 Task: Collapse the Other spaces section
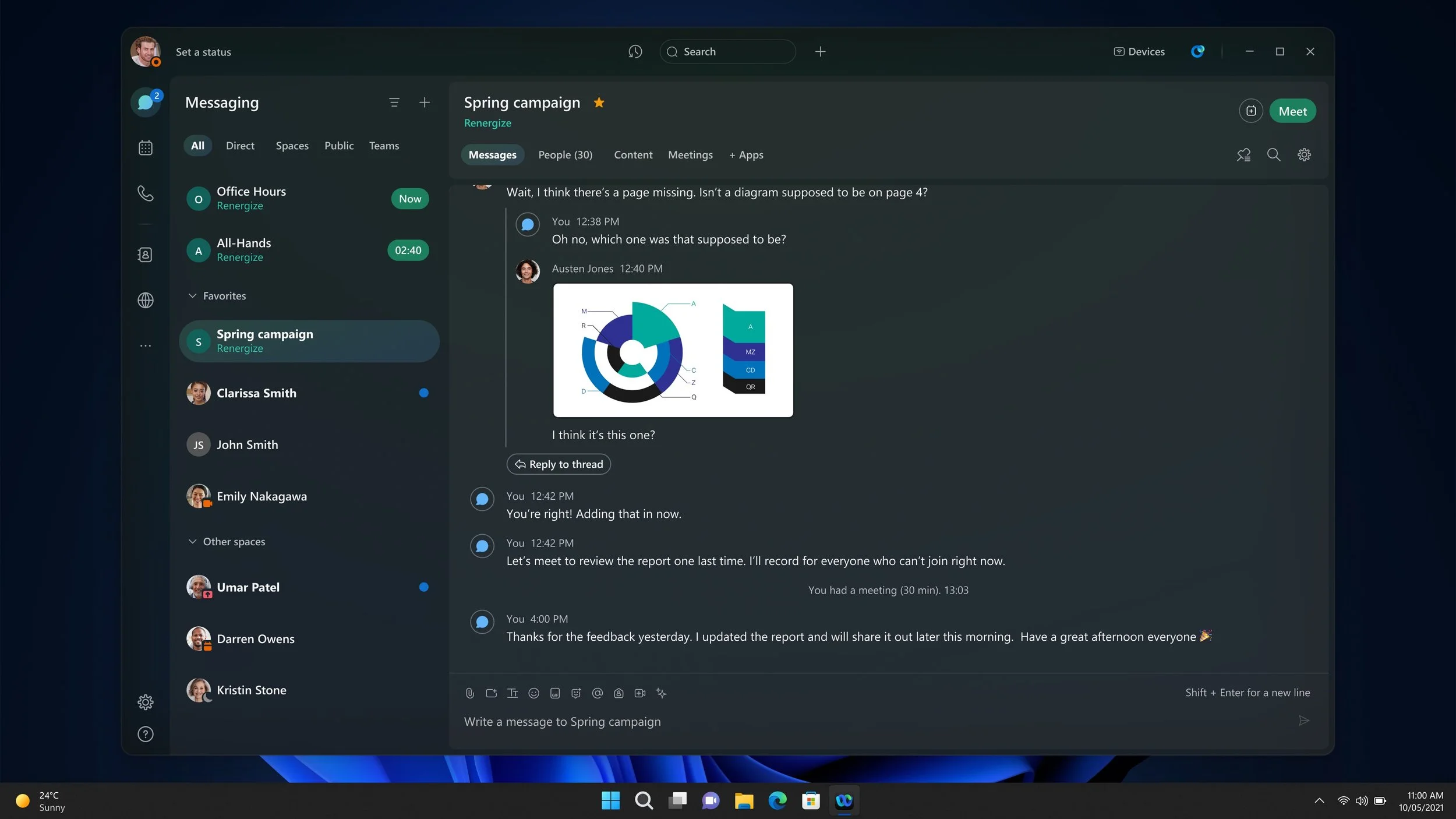(192, 542)
